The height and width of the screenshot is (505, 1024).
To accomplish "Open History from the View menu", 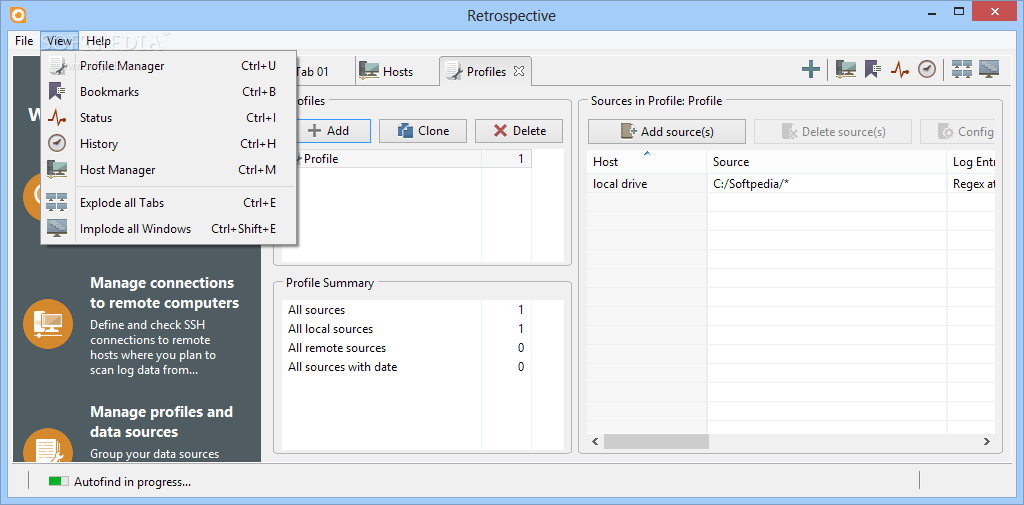I will (x=168, y=144).
